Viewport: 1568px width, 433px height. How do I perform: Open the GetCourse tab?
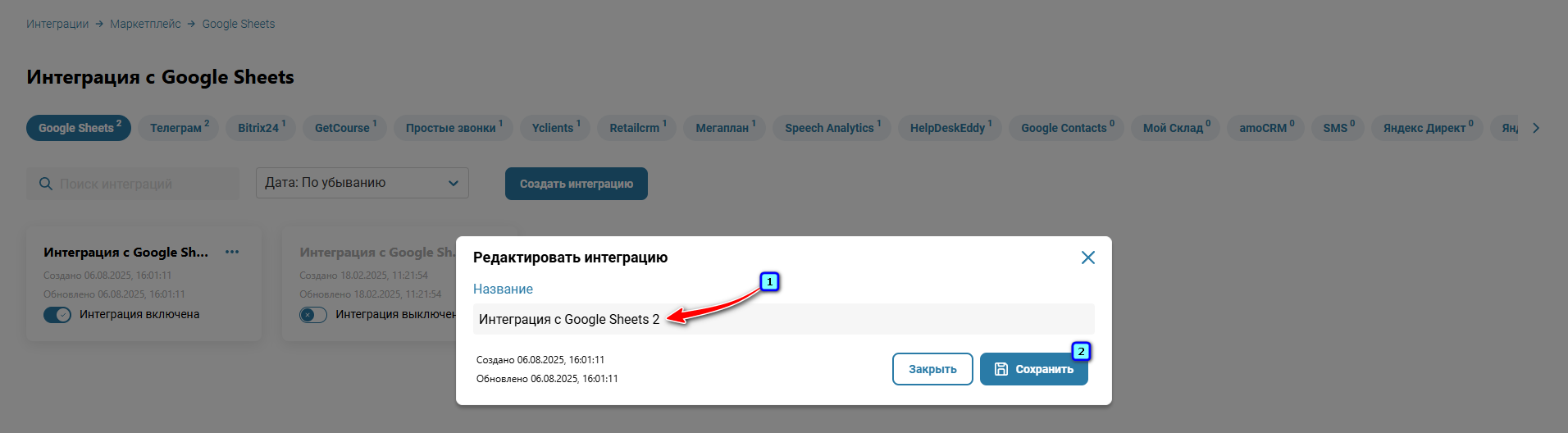pyautogui.click(x=345, y=128)
